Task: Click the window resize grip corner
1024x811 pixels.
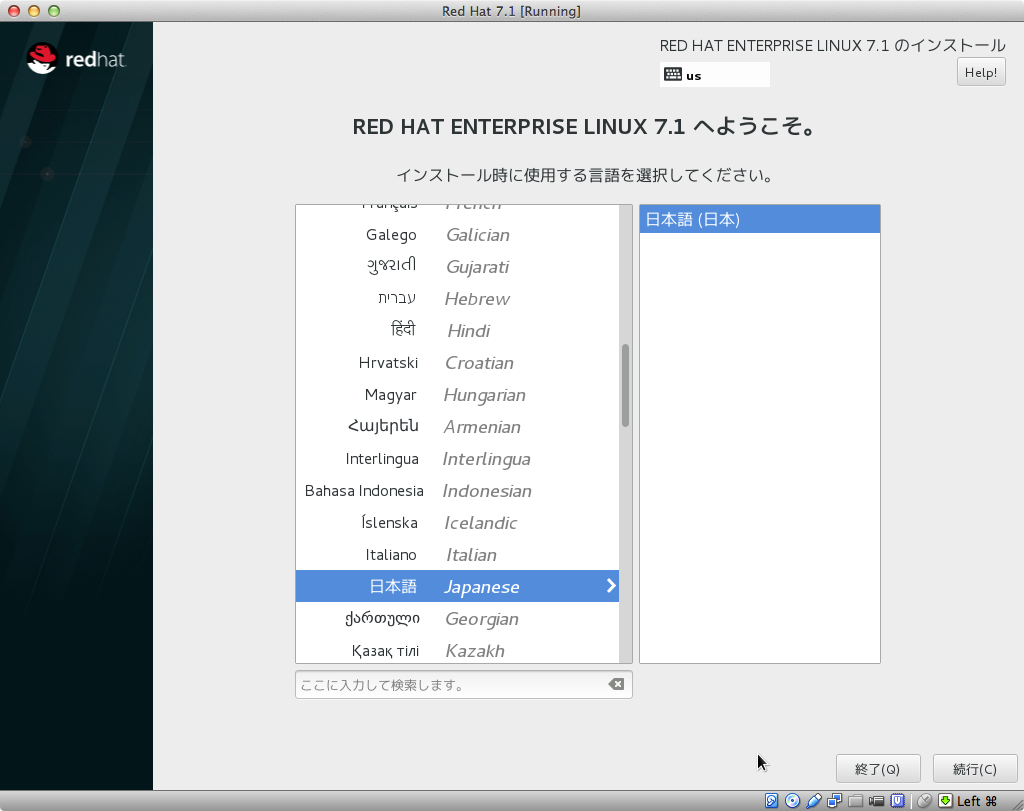Action: coord(1017,804)
